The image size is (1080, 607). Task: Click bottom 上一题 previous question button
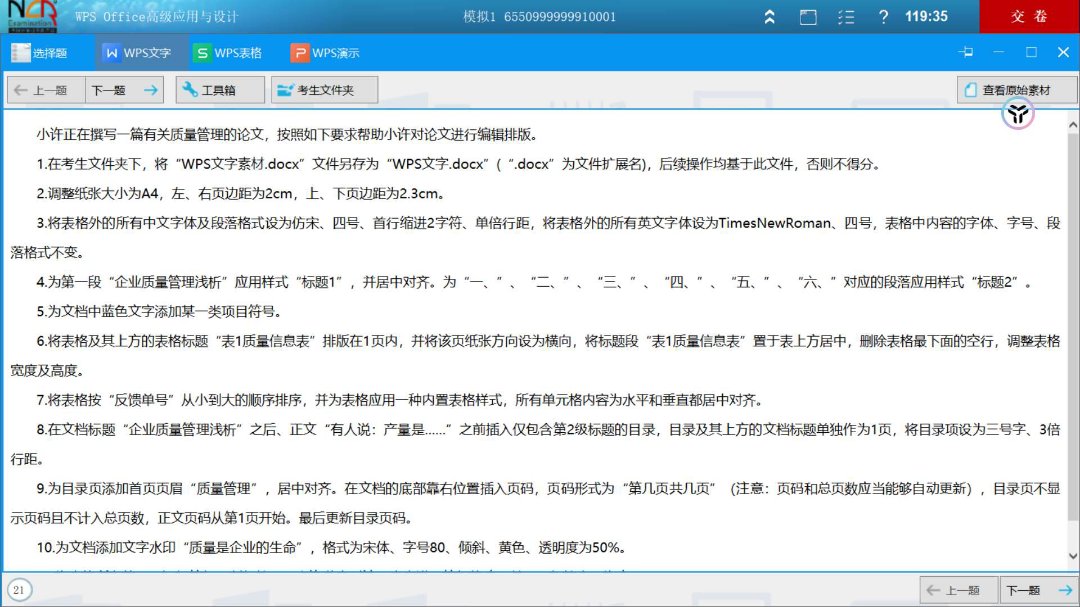click(x=958, y=590)
